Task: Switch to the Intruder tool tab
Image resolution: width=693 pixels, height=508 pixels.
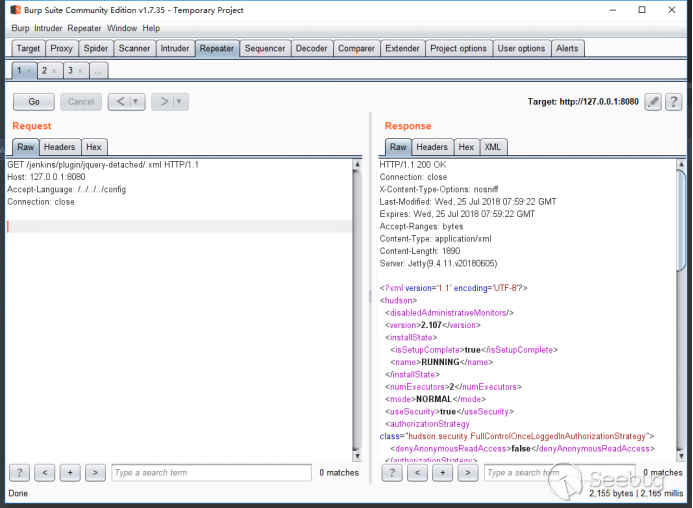Action: 175,49
